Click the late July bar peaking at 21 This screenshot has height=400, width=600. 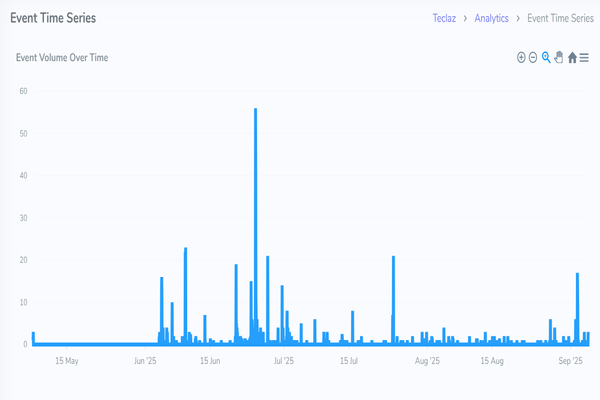point(393,300)
